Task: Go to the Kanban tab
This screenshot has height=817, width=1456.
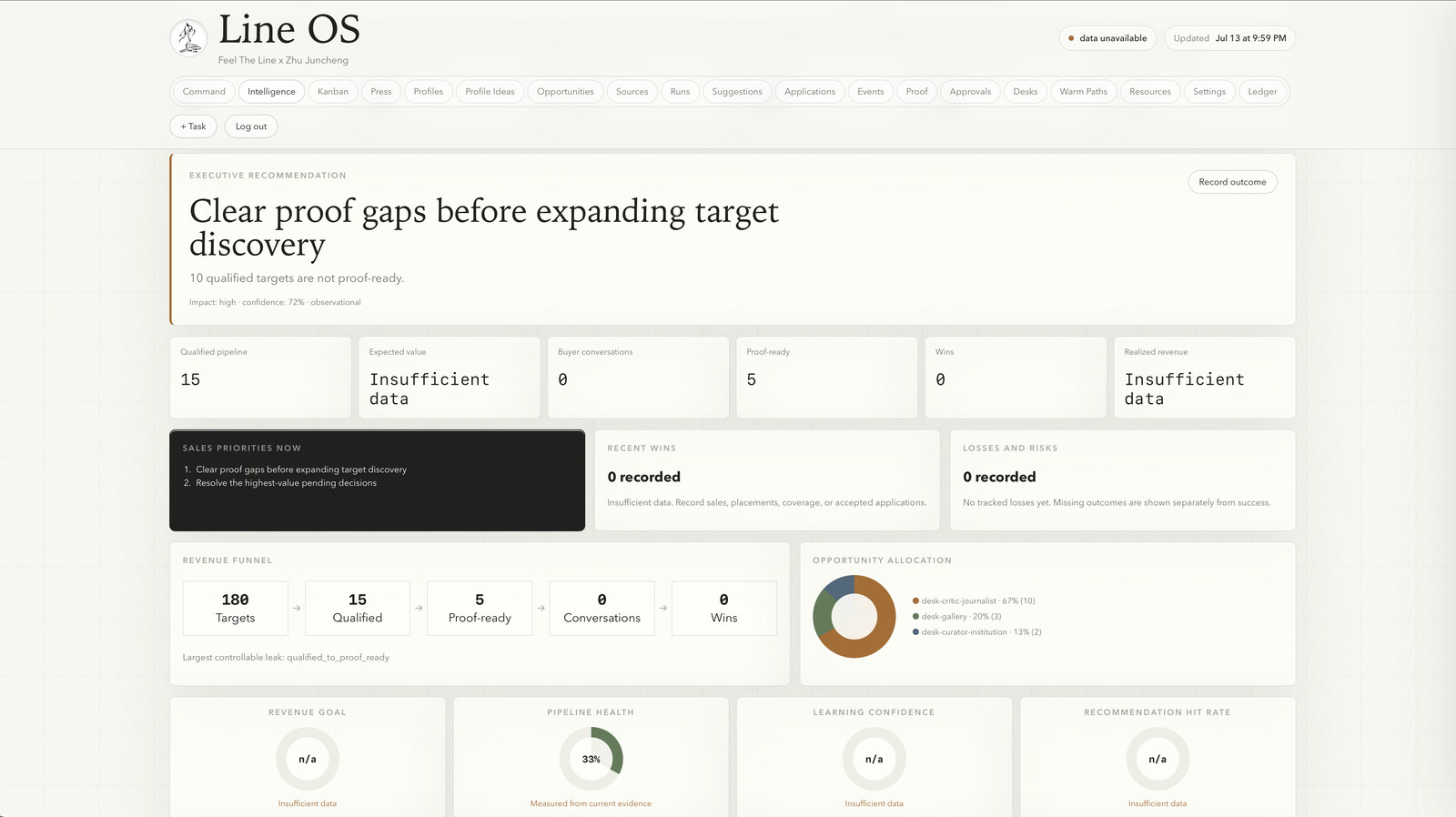Action: pyautogui.click(x=333, y=92)
